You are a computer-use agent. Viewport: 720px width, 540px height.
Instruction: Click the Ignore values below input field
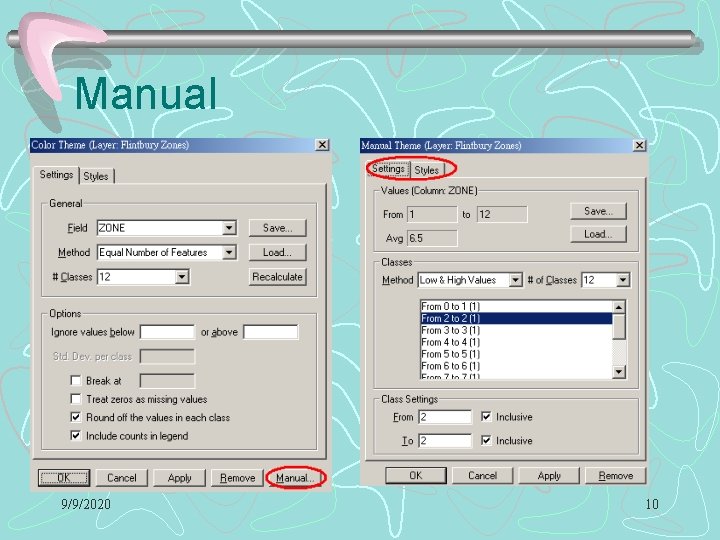point(167,332)
